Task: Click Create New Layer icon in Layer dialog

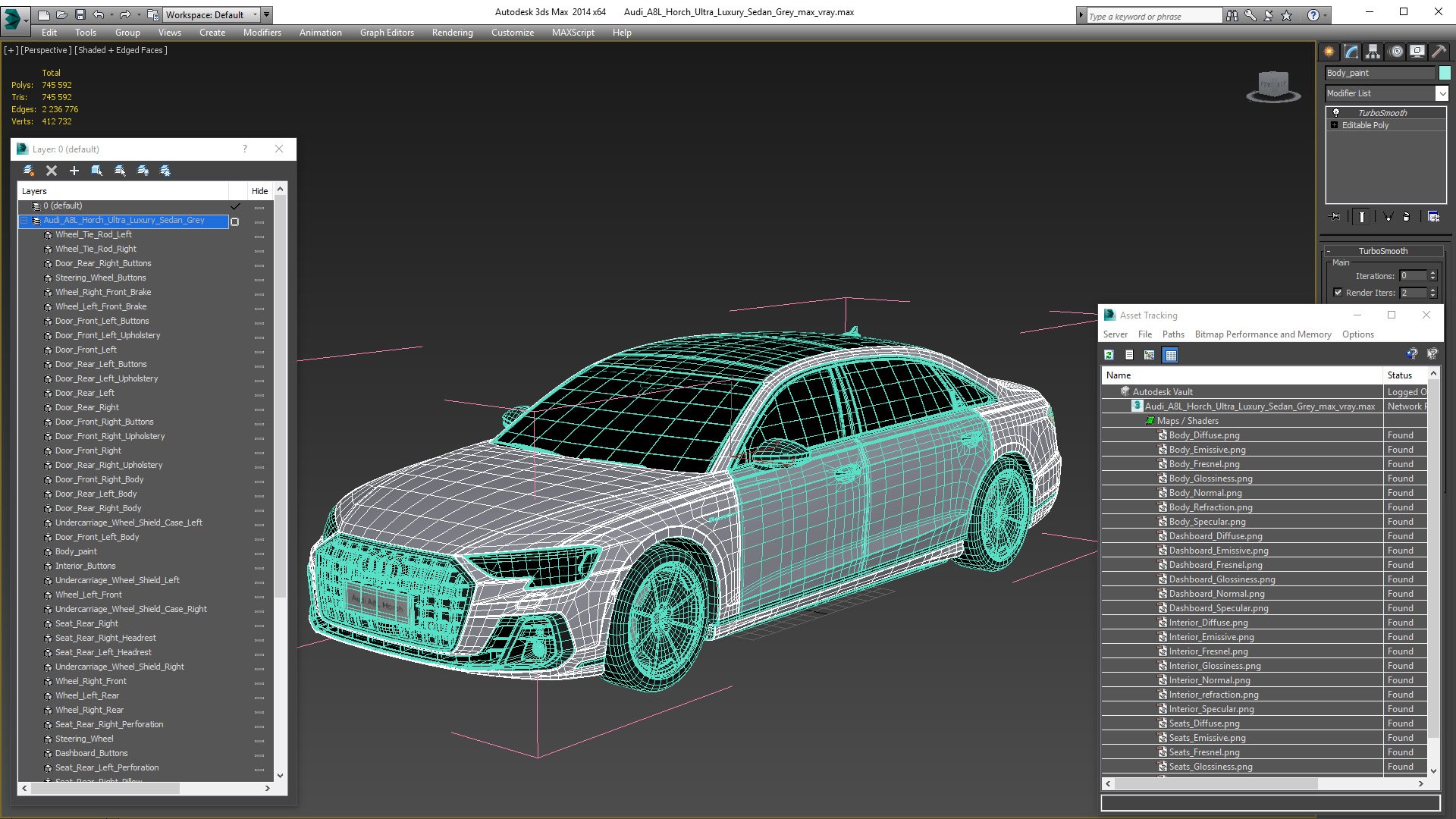Action: click(x=29, y=171)
